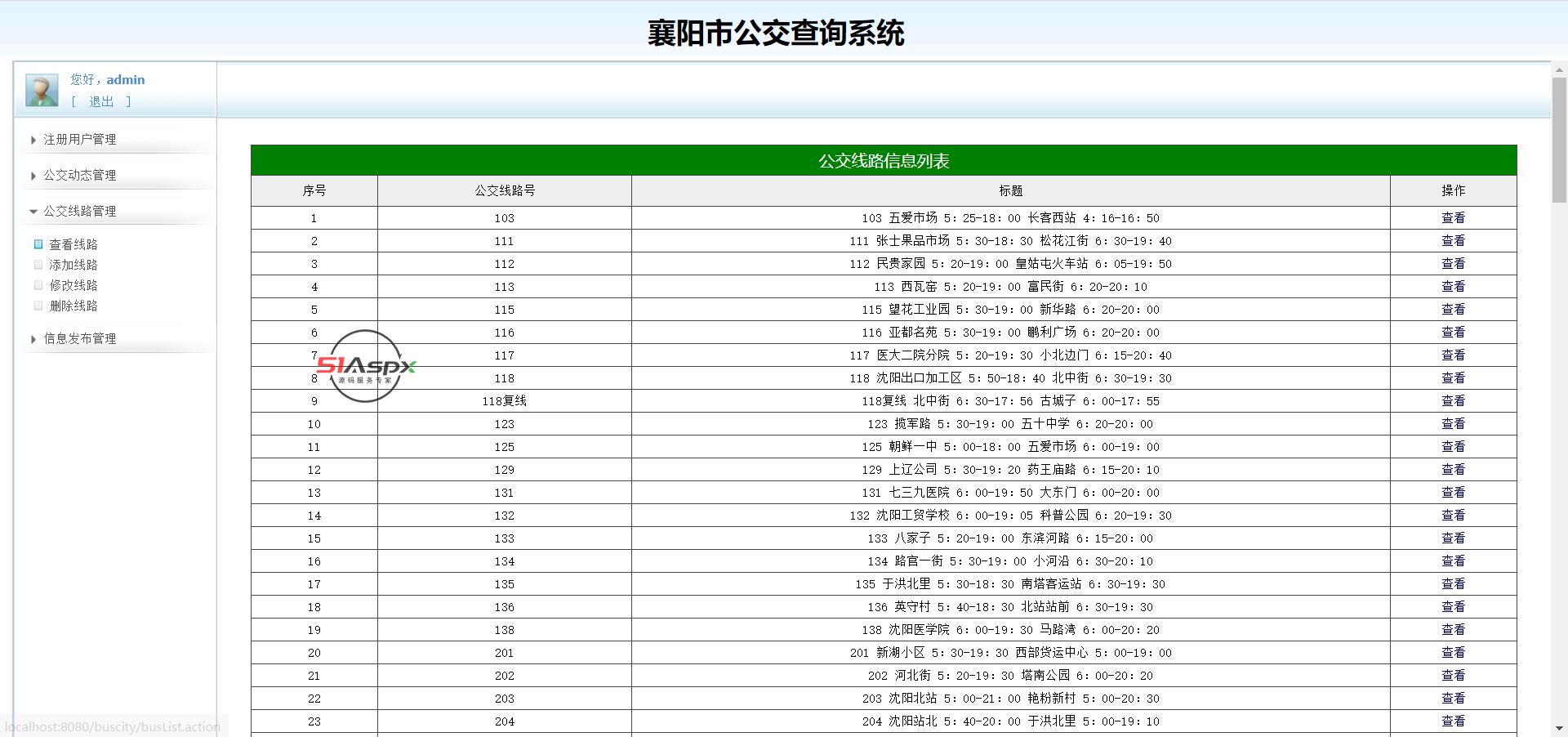This screenshot has height=737, width=1568.
Task: View details for bus route 125
Action: click(x=1454, y=447)
